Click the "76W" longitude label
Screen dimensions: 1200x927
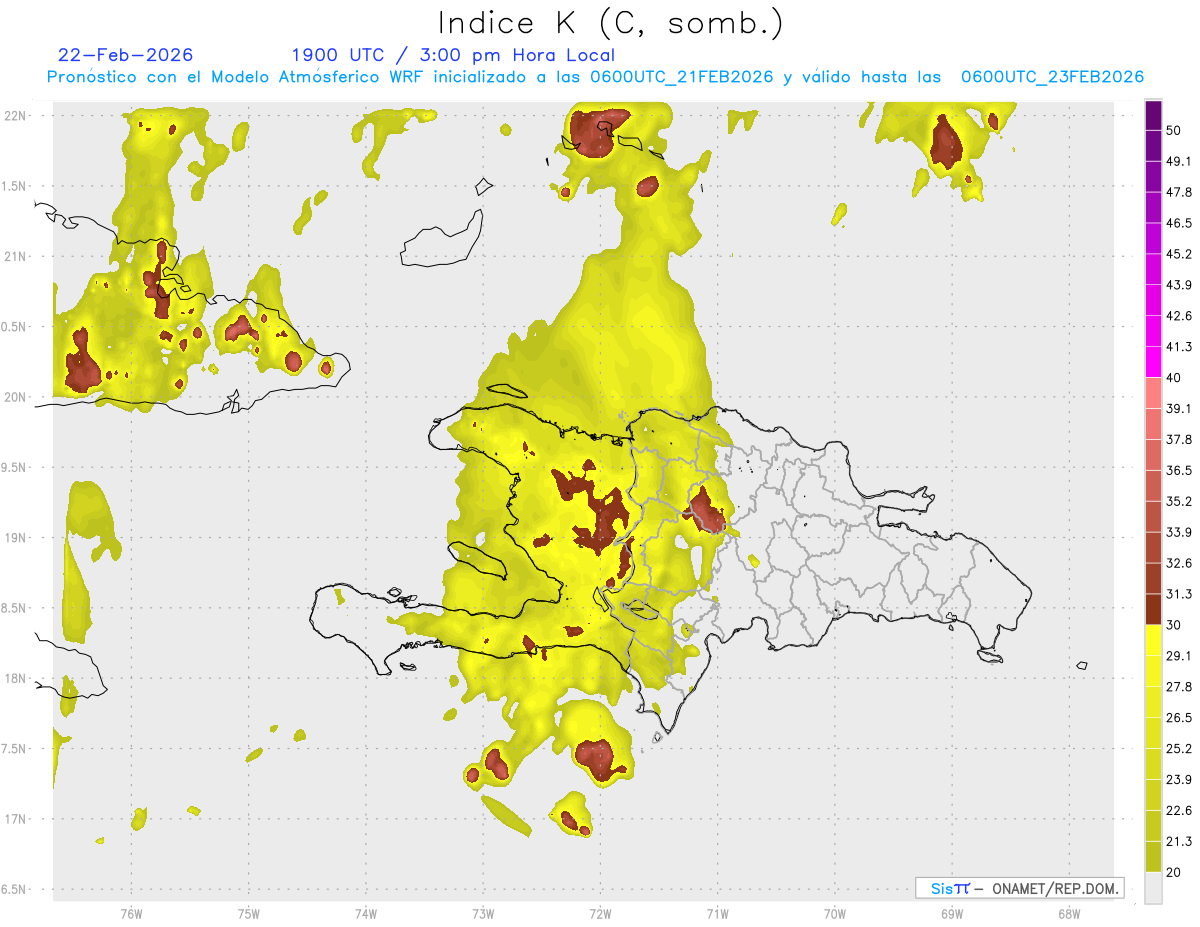coord(131,914)
